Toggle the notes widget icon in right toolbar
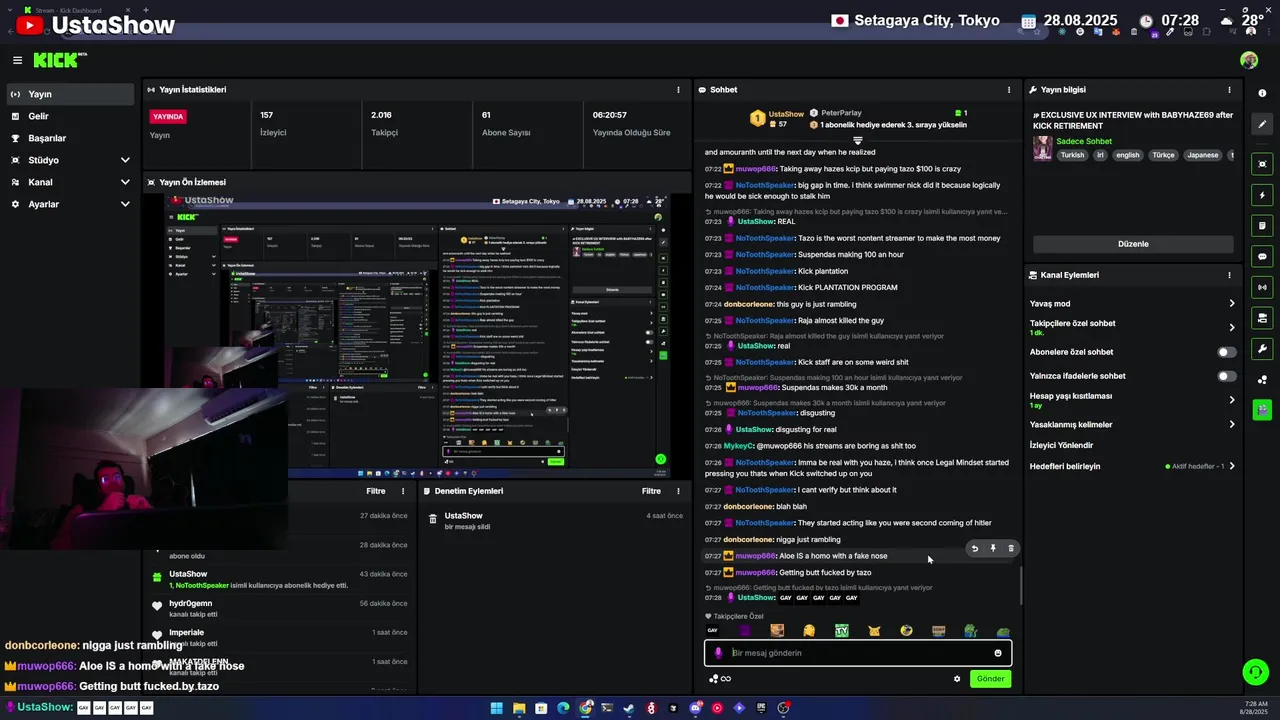This screenshot has height=720, width=1280. 1262,226
